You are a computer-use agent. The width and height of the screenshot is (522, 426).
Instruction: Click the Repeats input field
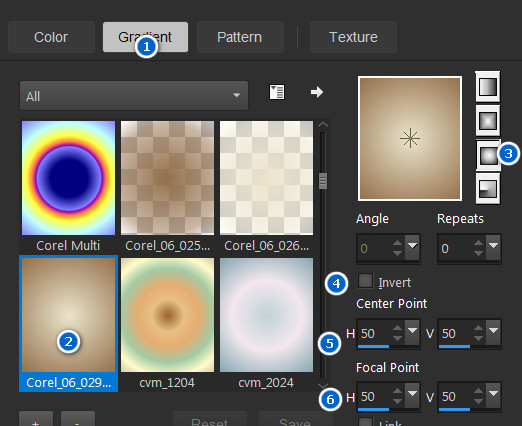[455, 248]
